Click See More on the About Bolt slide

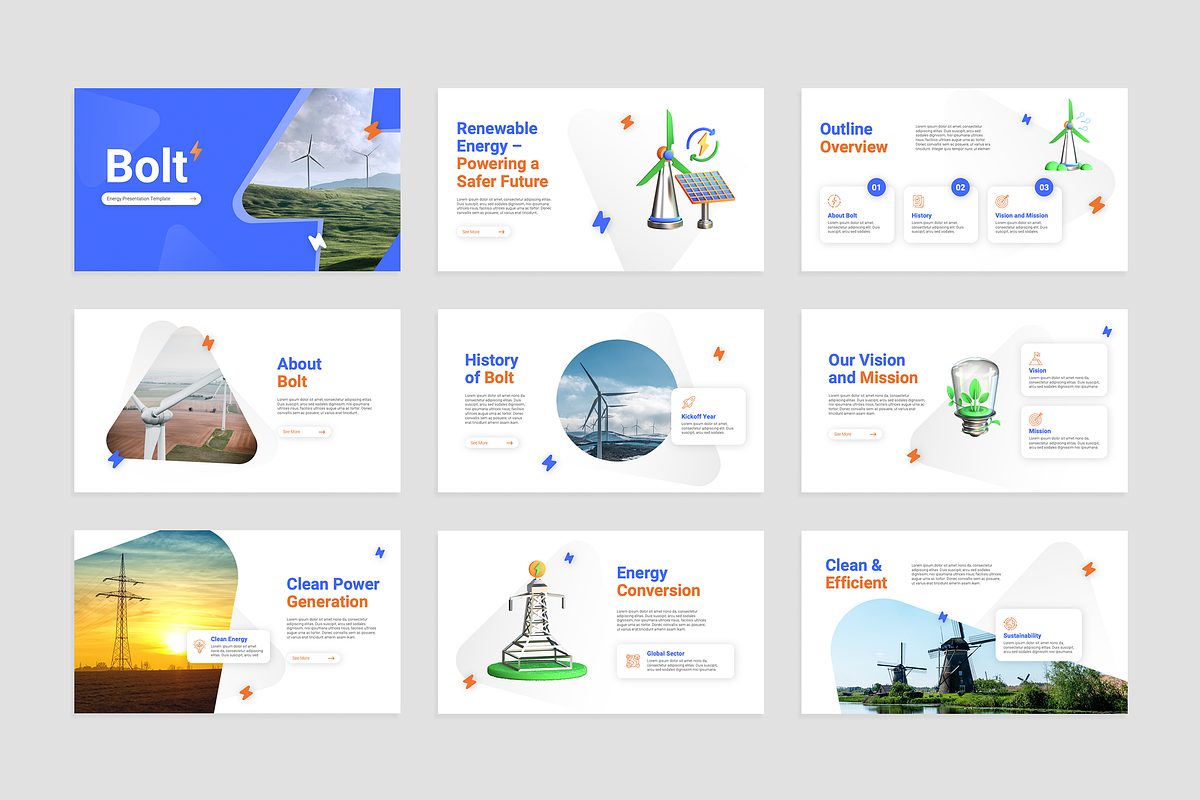[x=304, y=432]
